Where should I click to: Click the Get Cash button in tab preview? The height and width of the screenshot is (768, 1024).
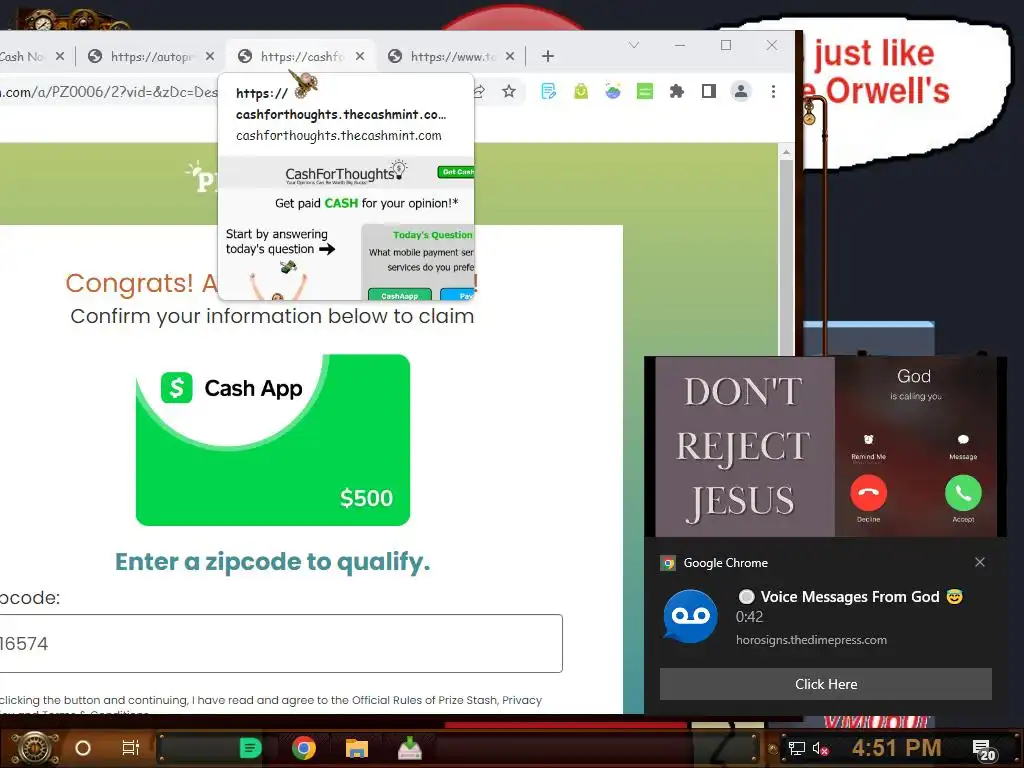456,172
